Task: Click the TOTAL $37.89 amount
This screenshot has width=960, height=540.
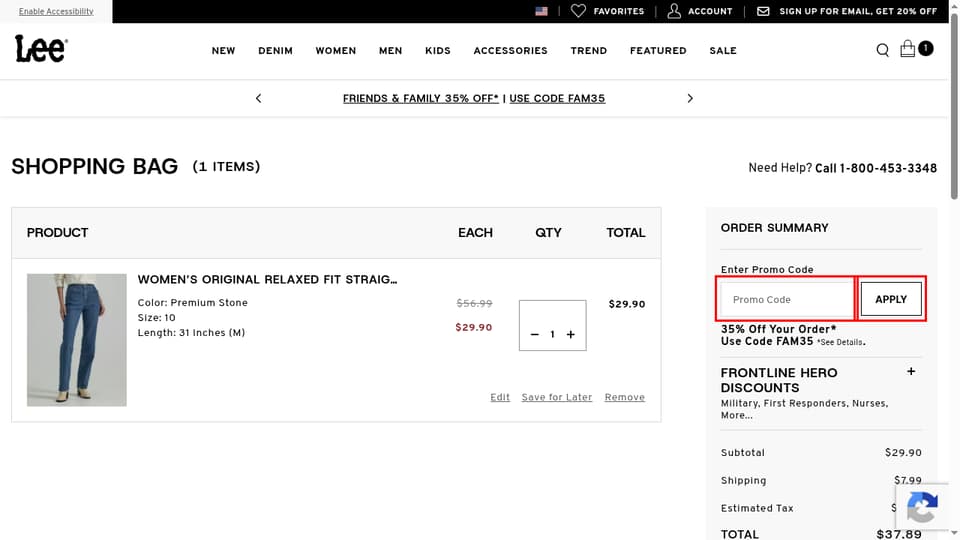Action: point(898,534)
